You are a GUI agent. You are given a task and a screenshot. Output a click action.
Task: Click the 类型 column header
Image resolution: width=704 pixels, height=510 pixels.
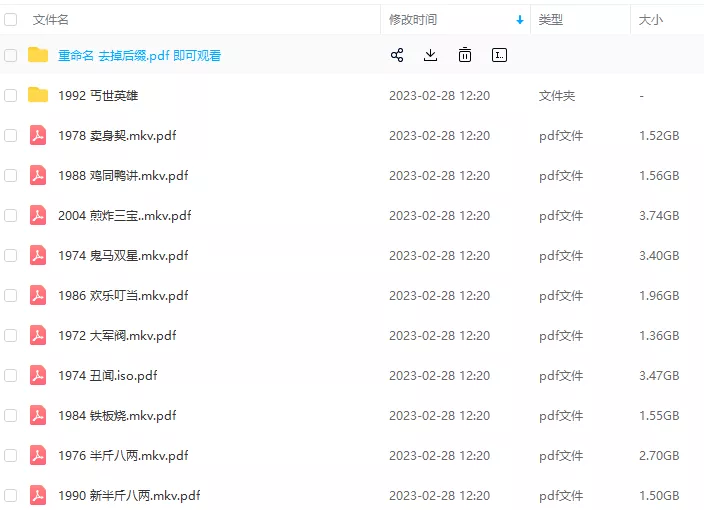pos(551,19)
